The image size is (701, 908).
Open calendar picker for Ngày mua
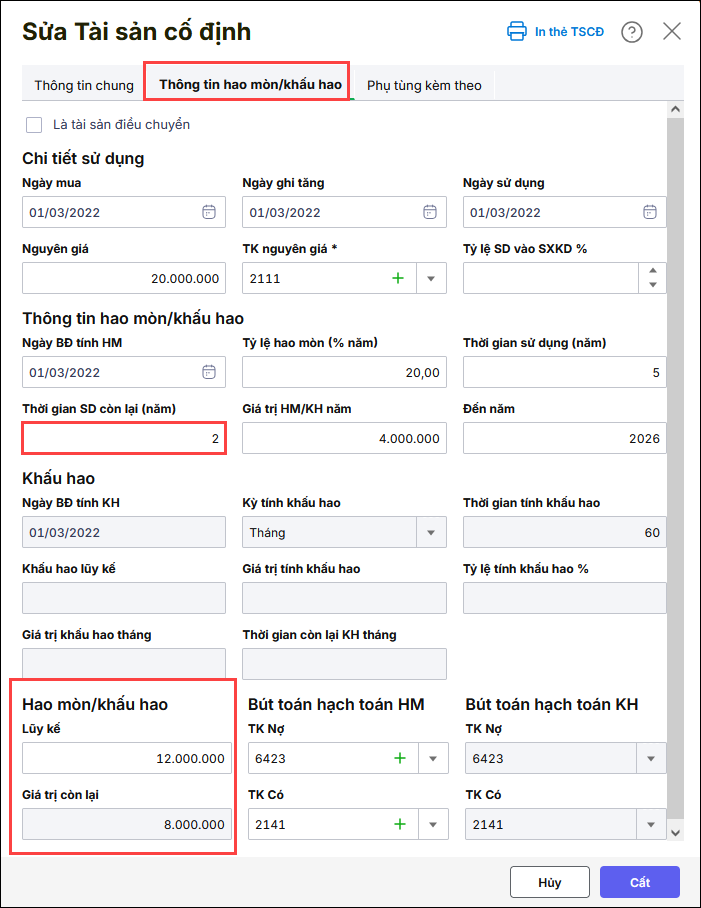click(x=209, y=212)
